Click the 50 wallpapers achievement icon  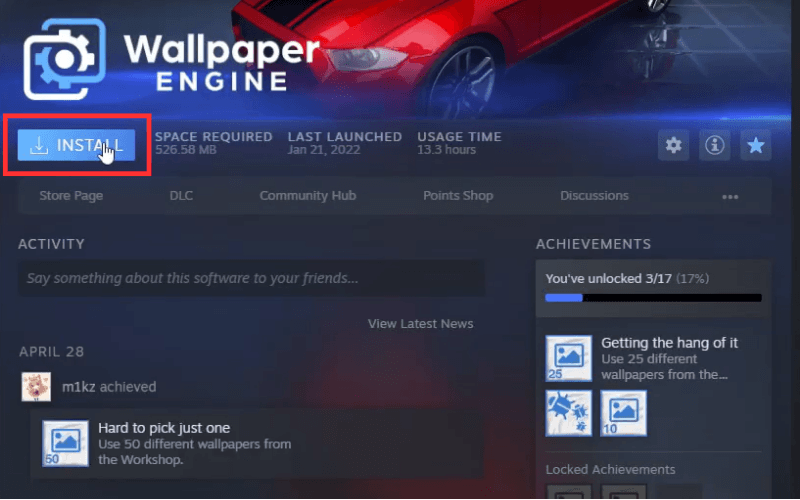pos(65,443)
